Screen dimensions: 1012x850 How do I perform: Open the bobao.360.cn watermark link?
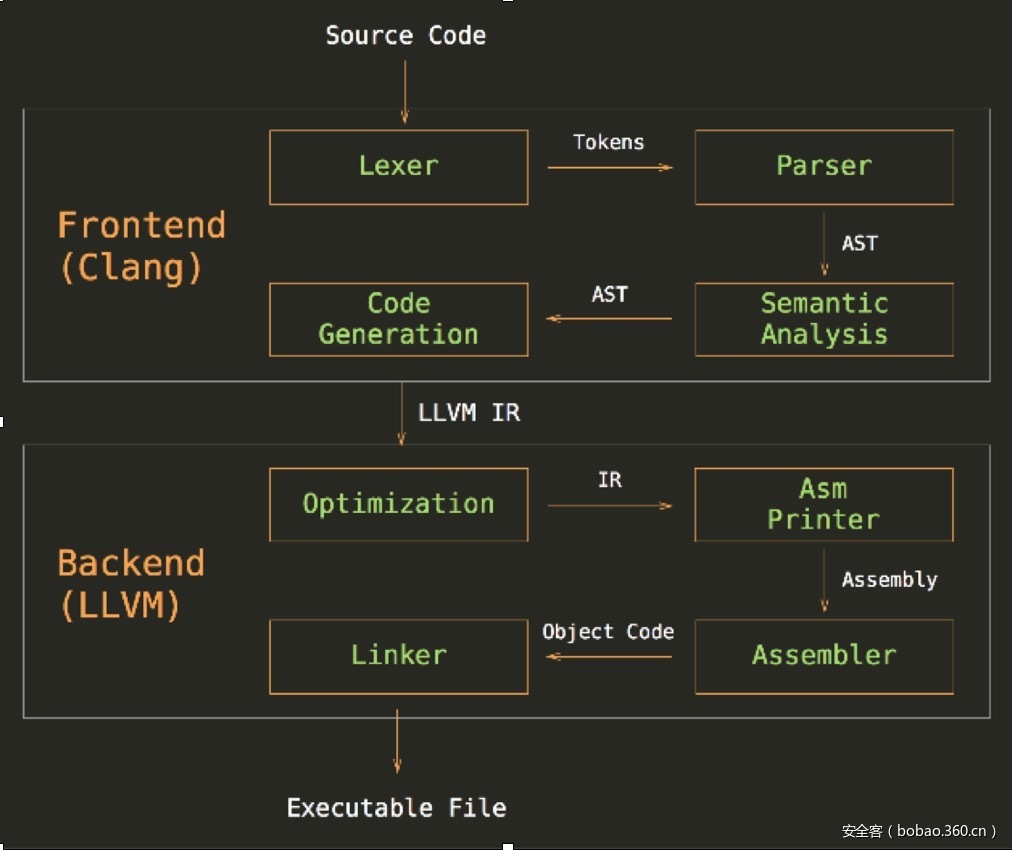click(919, 831)
